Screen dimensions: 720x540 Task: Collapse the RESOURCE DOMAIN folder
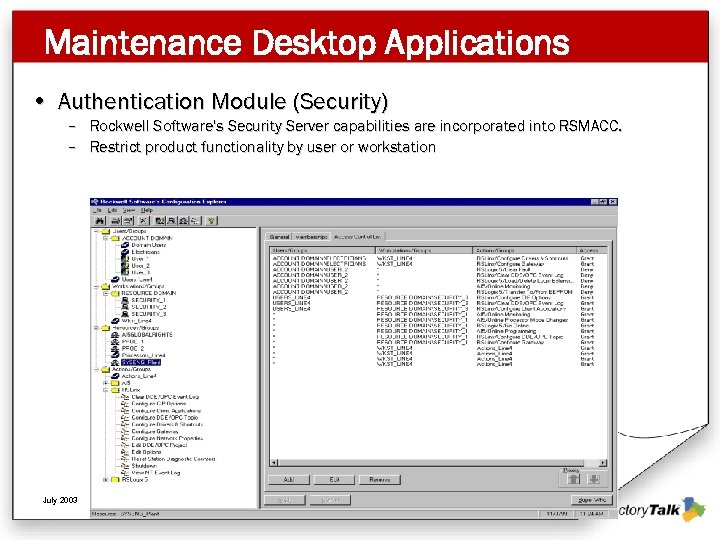pyautogui.click(x=106, y=293)
